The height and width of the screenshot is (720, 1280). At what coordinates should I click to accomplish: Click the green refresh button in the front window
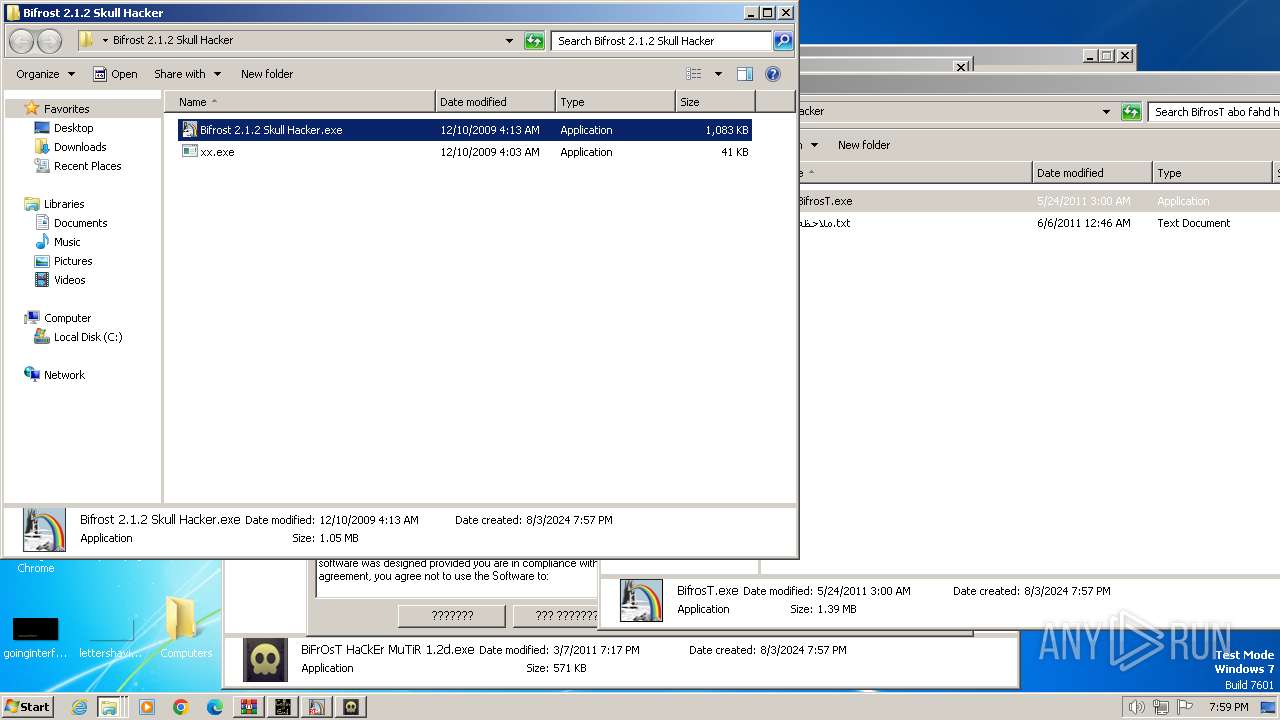tap(534, 41)
